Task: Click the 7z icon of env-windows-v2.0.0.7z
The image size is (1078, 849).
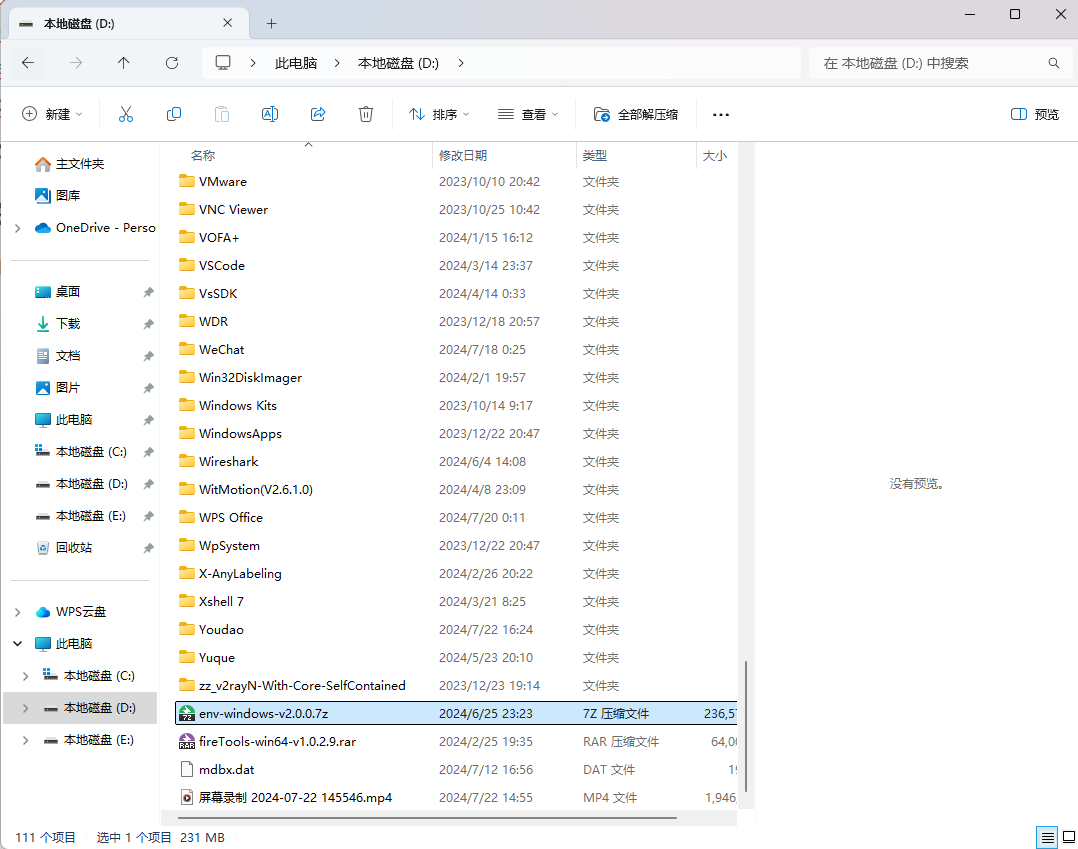Action: click(x=186, y=714)
